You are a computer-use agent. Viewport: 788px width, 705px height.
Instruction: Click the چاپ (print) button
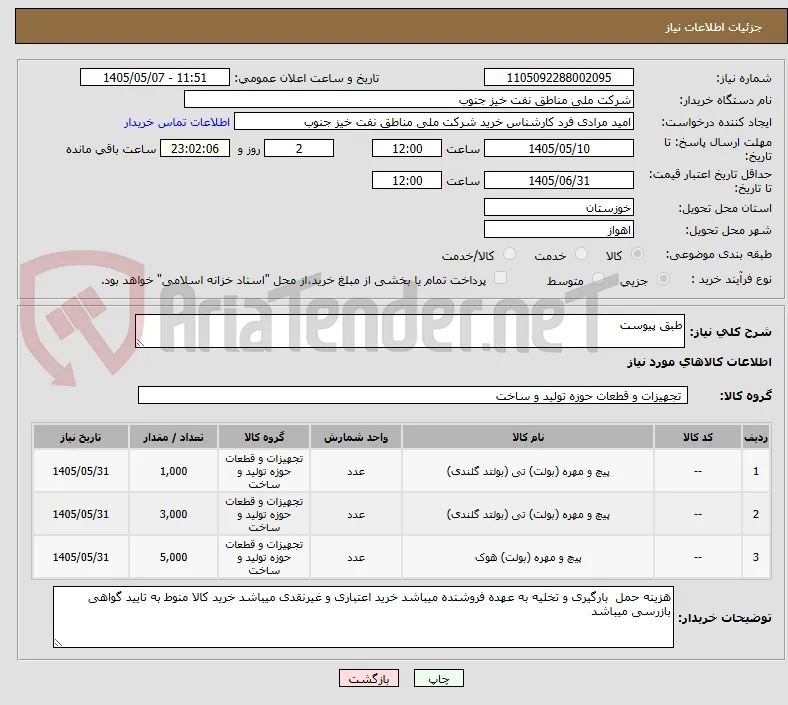click(x=438, y=678)
